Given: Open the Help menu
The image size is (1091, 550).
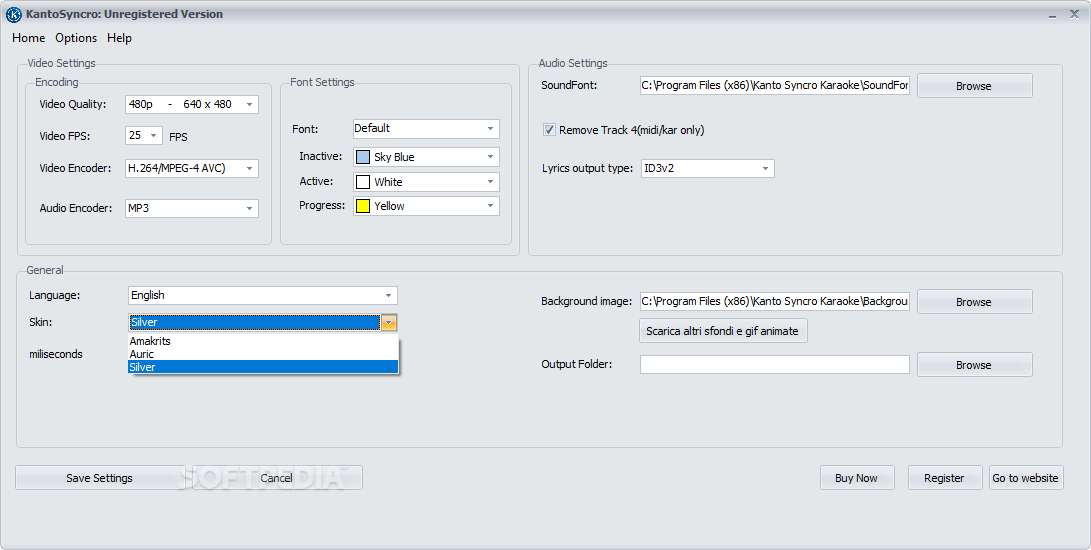Looking at the screenshot, I should [119, 38].
